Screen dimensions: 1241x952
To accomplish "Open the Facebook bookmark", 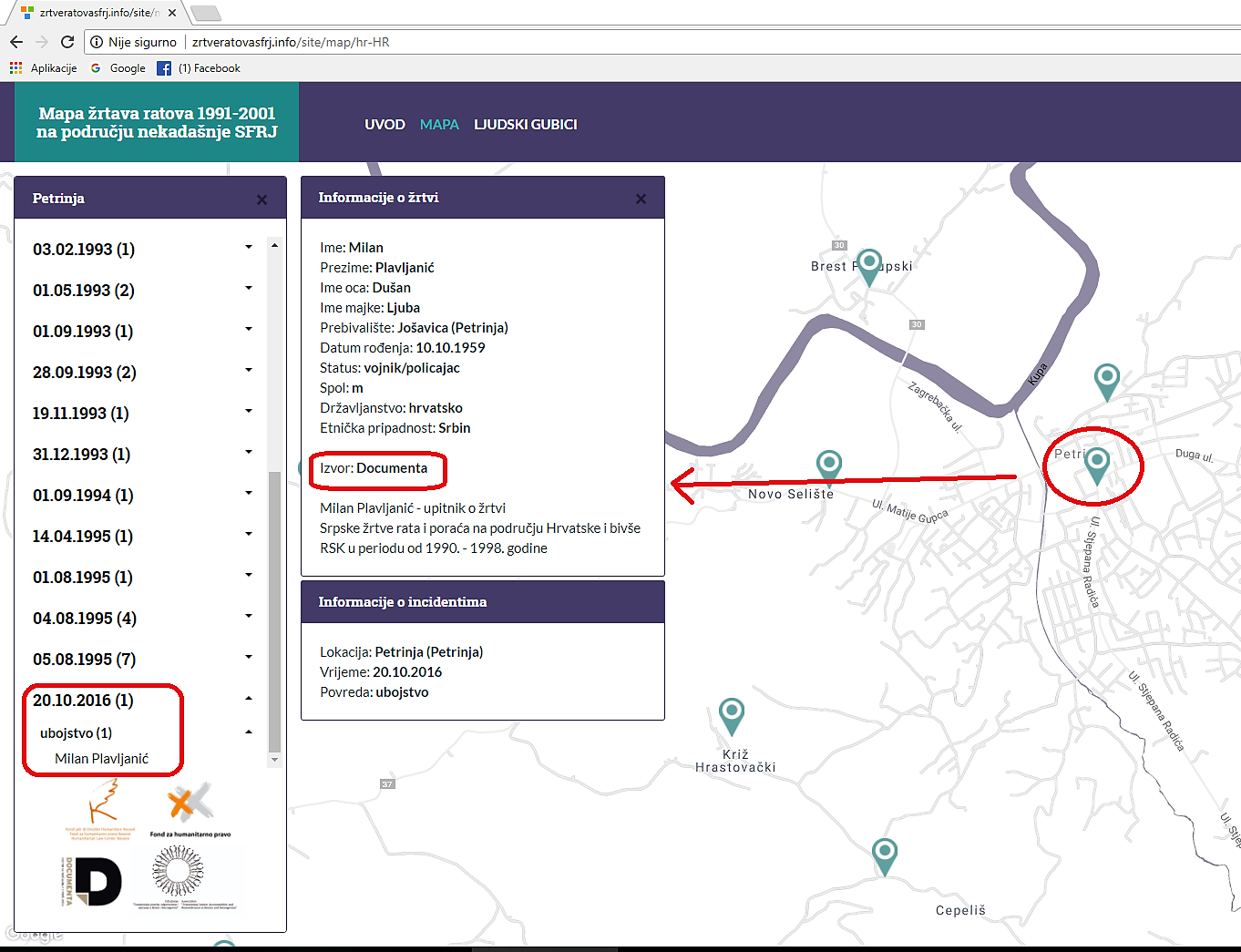I will pyautogui.click(x=199, y=68).
